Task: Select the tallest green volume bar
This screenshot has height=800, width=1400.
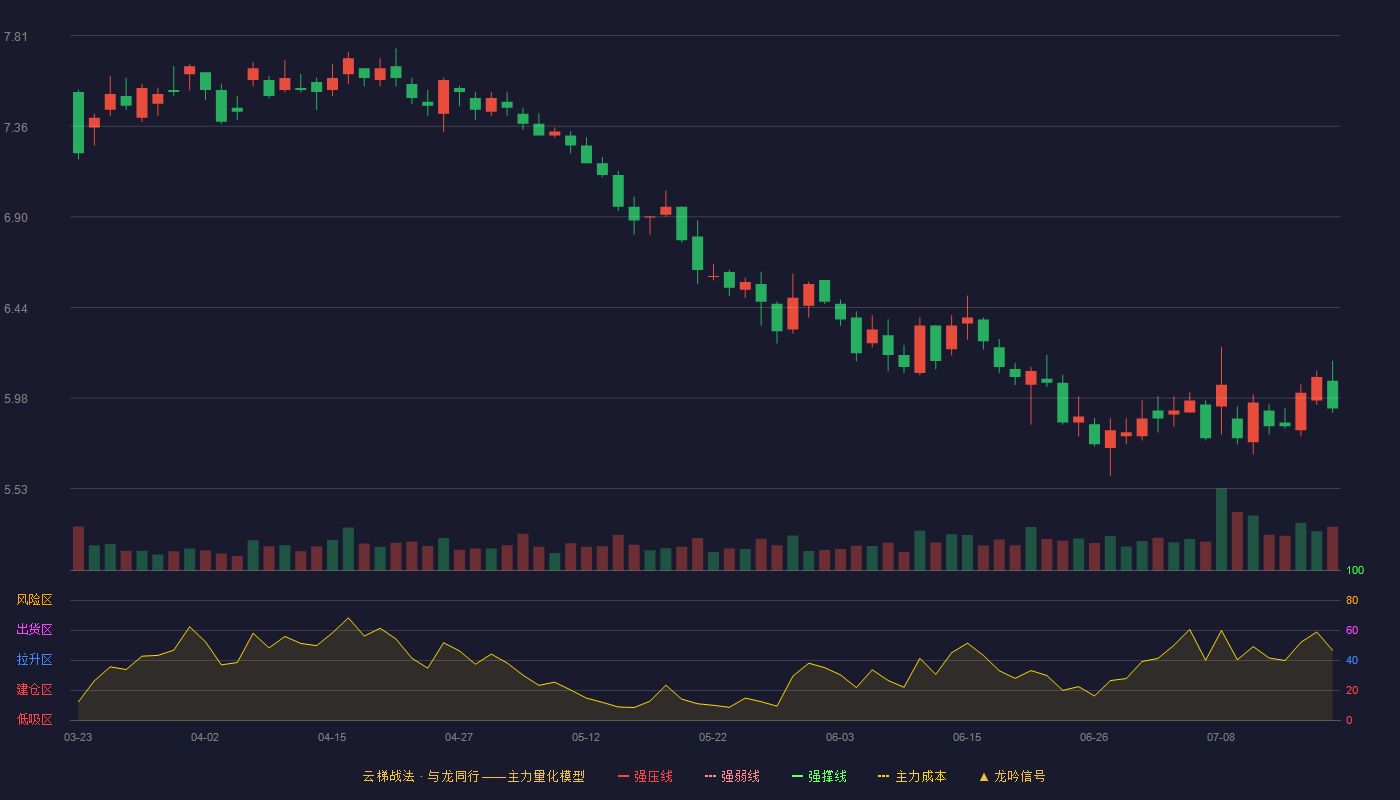Action: [x=1221, y=529]
